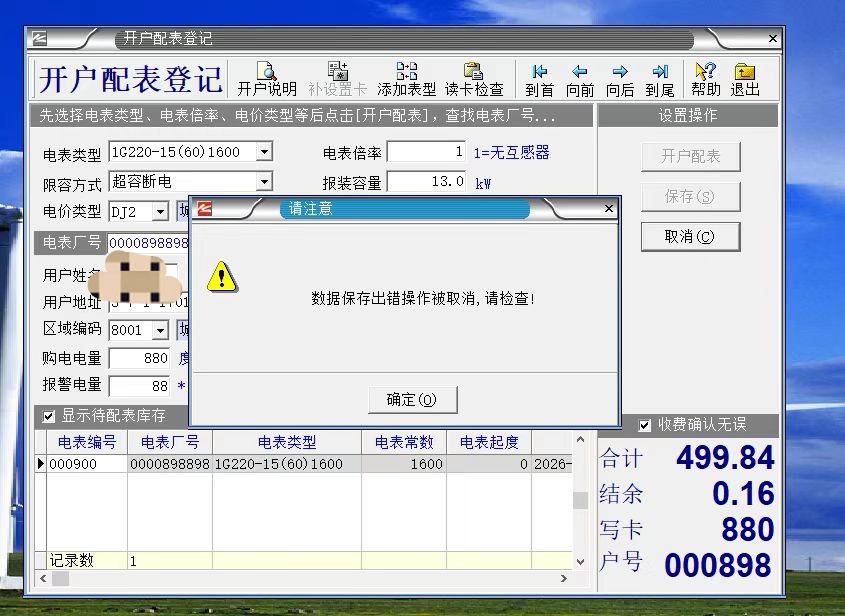Jump to first record with 到首
The image size is (845, 616).
(539, 78)
